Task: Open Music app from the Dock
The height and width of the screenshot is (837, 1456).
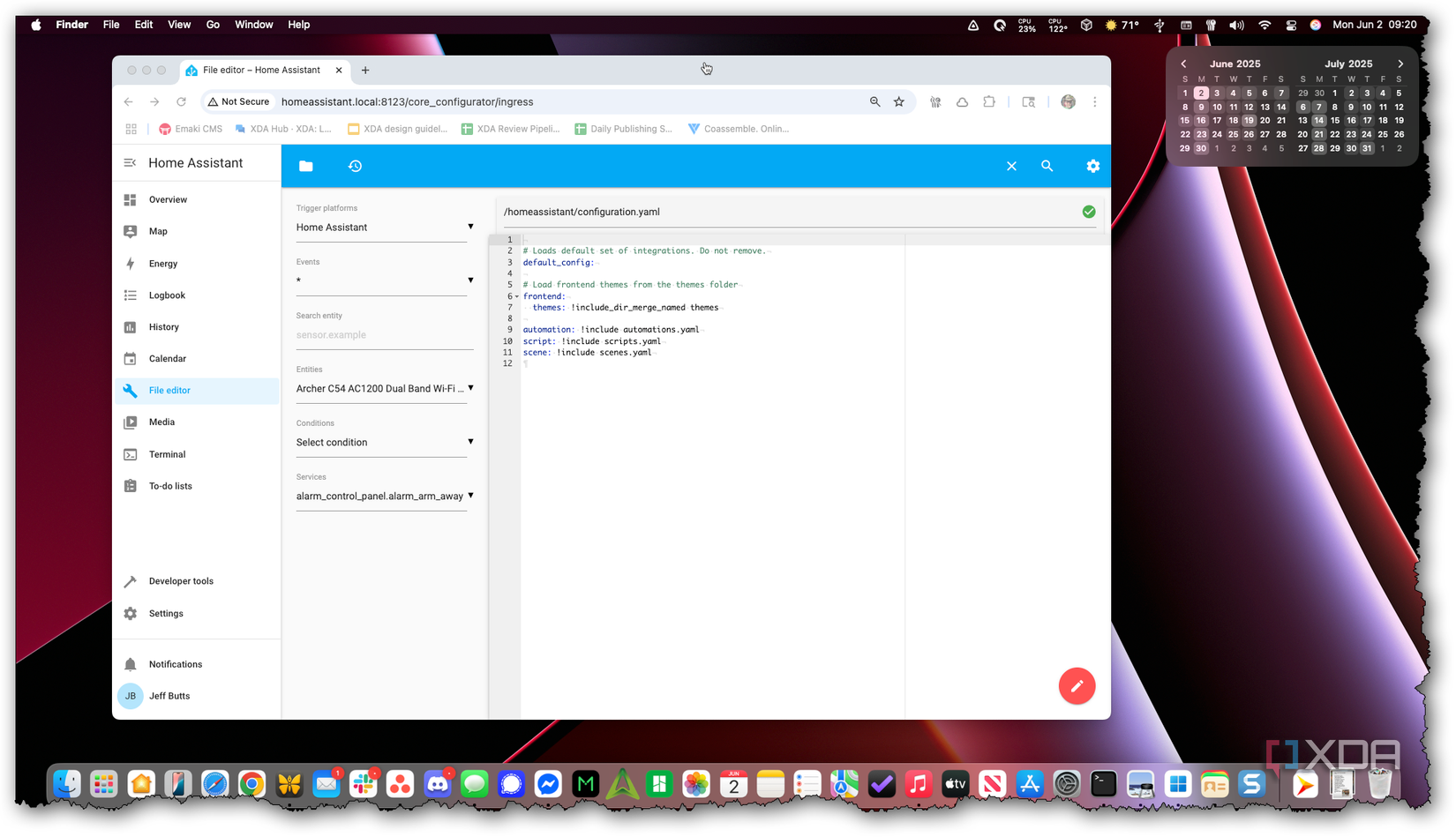Action: click(x=919, y=784)
